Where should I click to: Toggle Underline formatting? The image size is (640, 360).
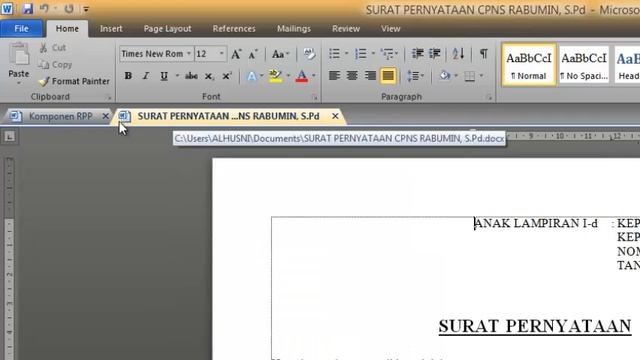point(164,76)
